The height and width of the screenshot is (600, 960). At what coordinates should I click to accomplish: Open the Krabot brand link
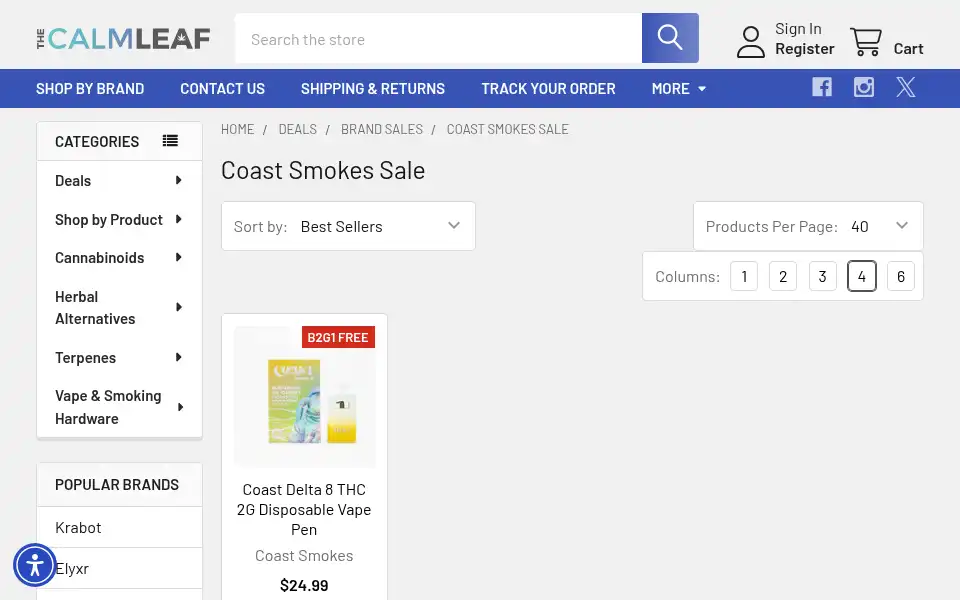78,528
